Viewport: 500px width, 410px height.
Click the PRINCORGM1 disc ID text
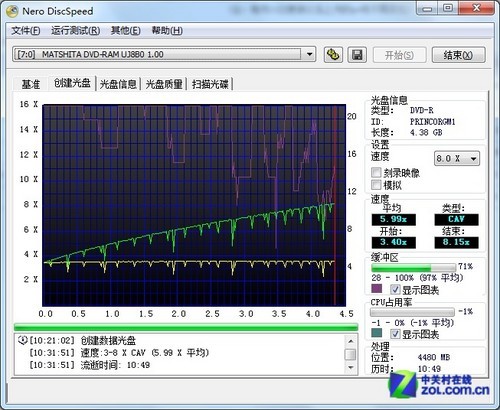[432, 122]
